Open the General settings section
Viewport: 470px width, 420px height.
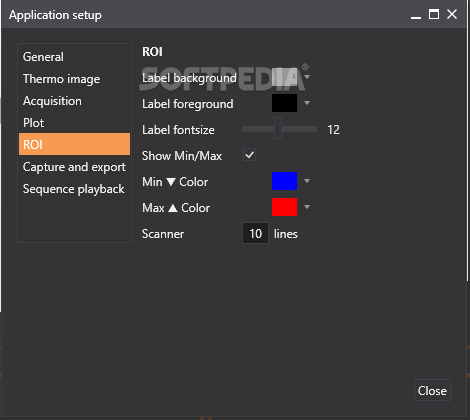tap(74, 57)
